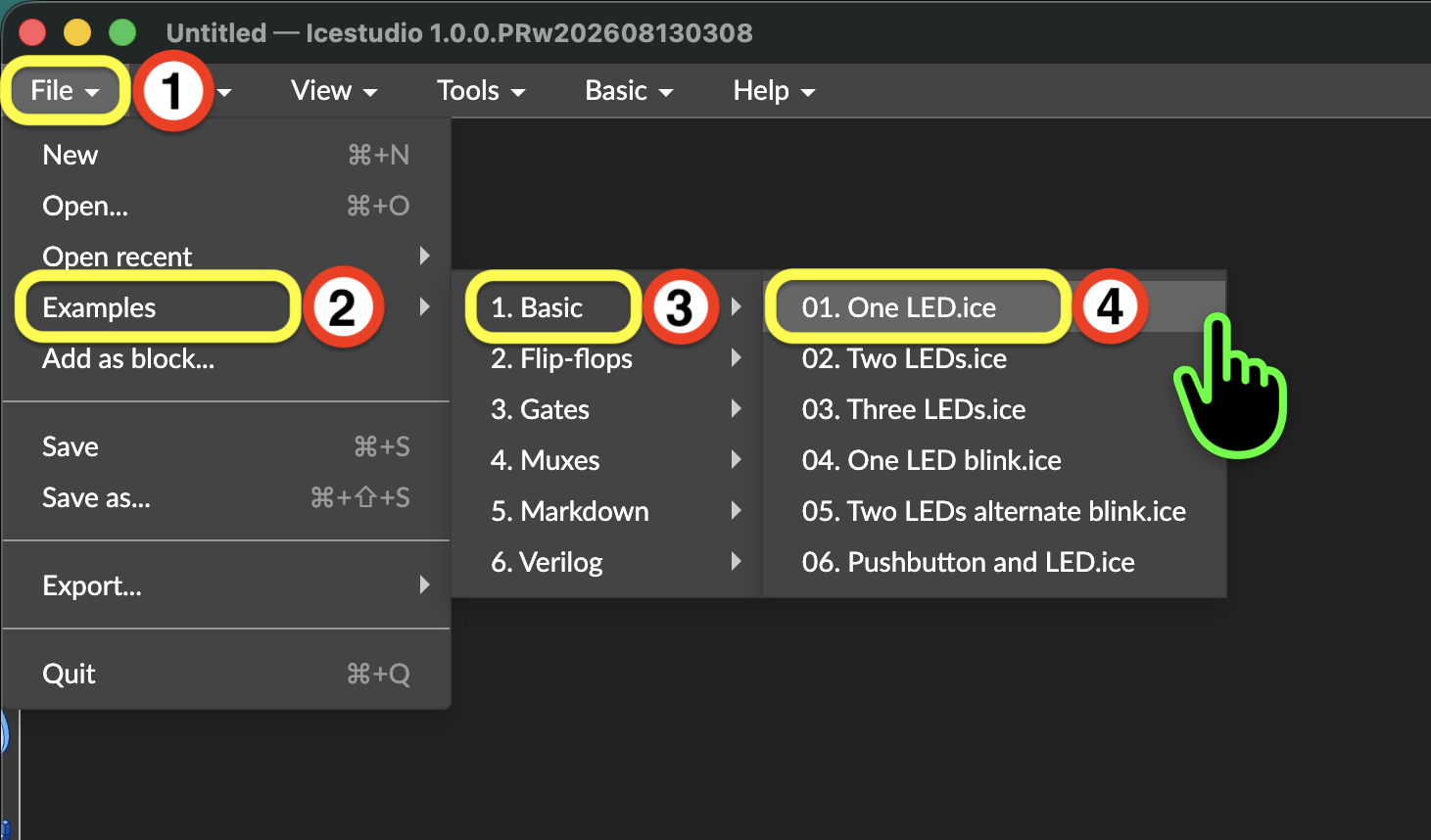This screenshot has height=840, width=1431.
Task: Click Save in the File menu
Action: (x=226, y=446)
